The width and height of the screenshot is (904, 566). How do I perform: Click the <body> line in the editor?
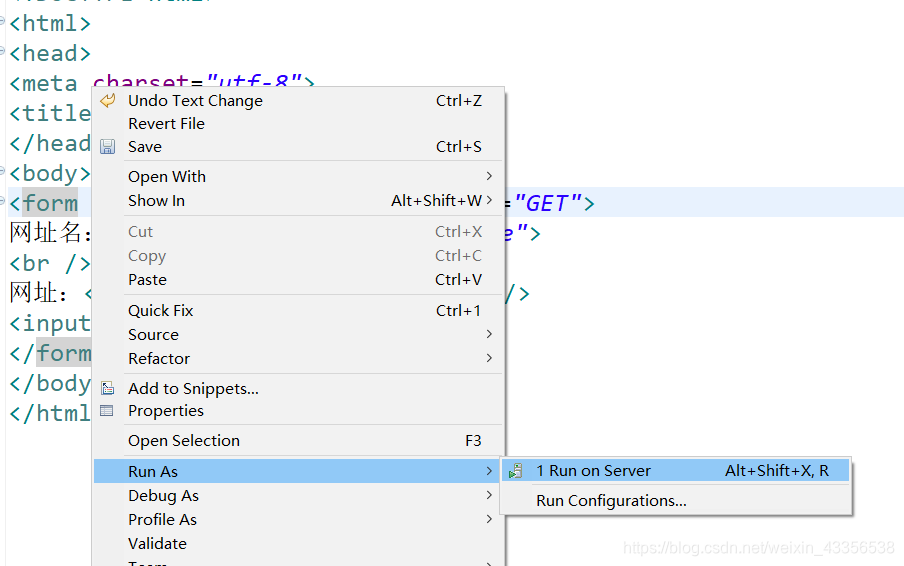(50, 173)
